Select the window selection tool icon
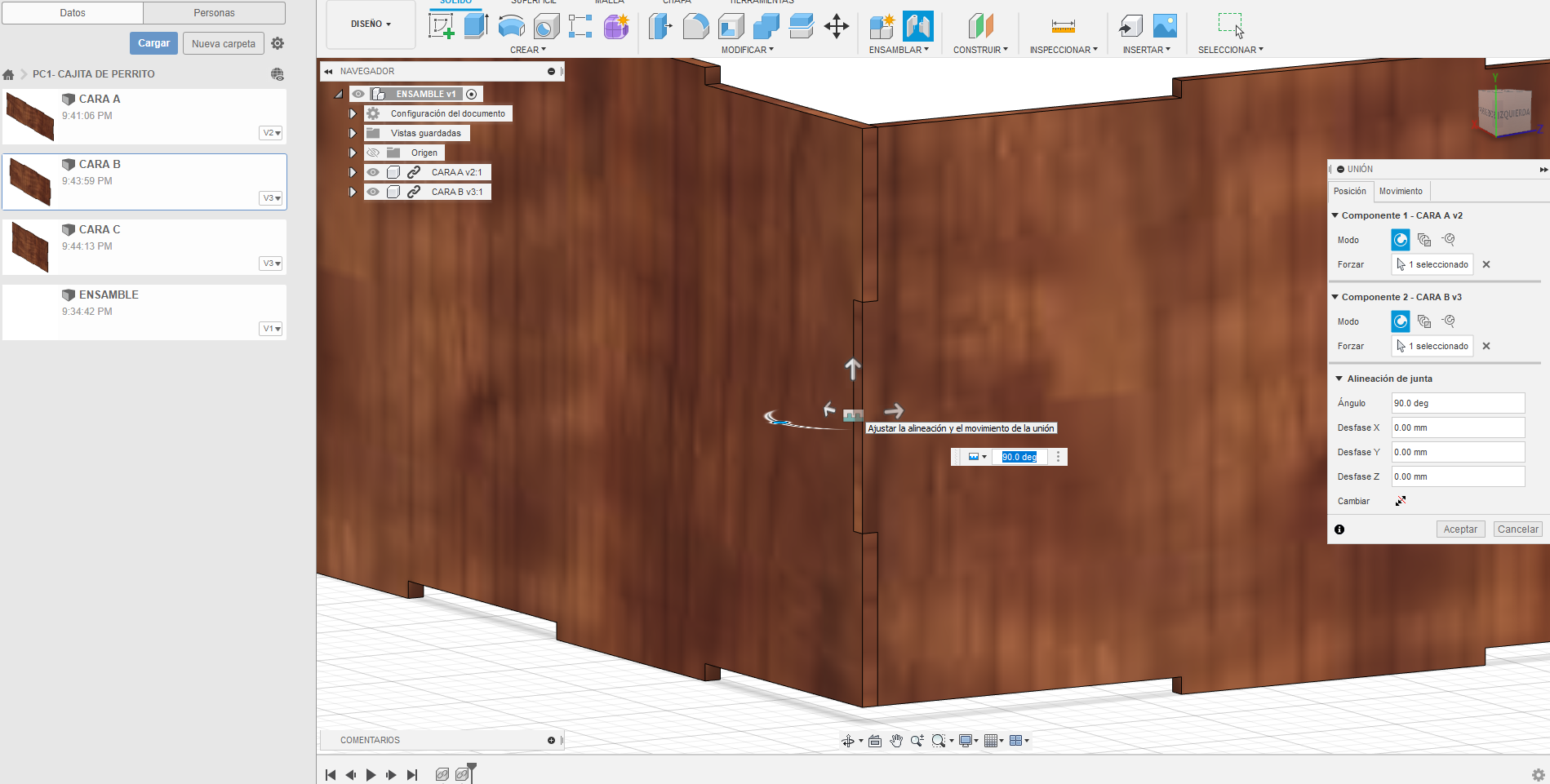 pos(1231,25)
